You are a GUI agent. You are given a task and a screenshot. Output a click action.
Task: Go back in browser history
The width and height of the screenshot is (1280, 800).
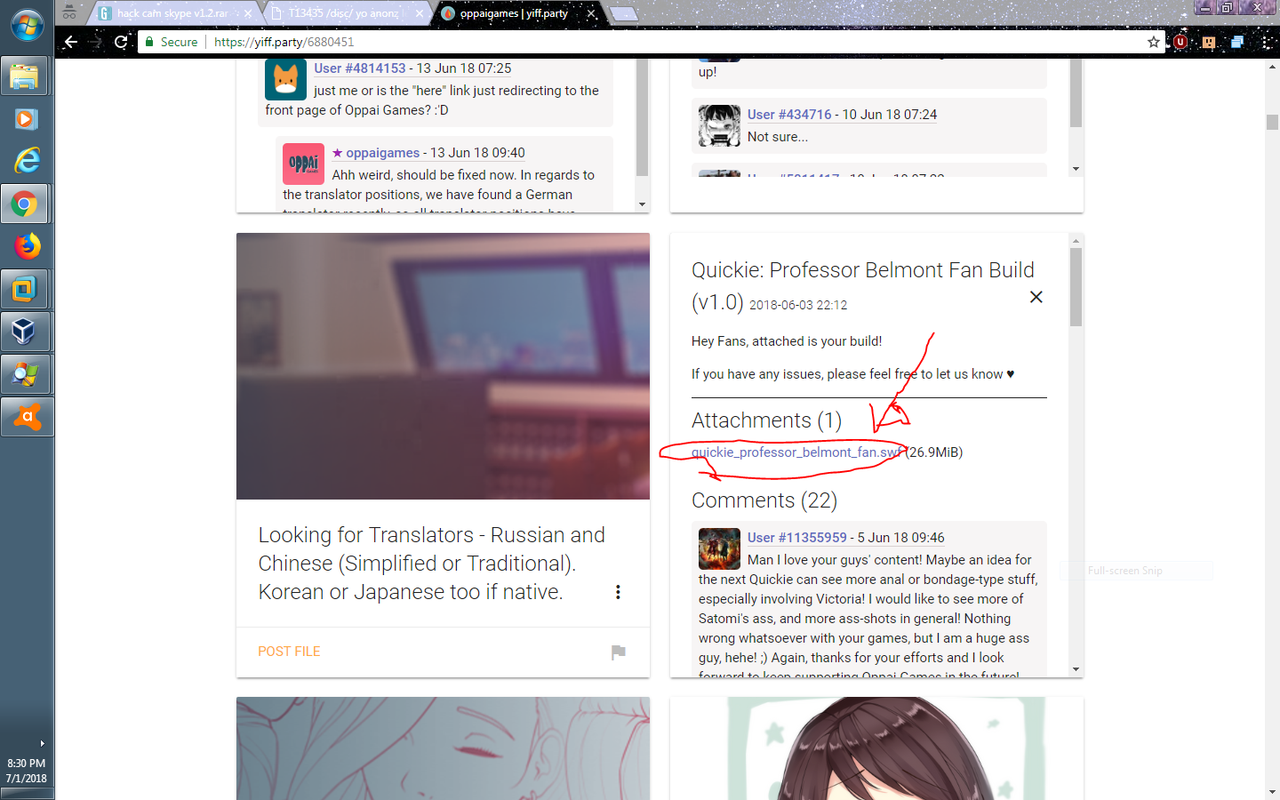[x=70, y=42]
